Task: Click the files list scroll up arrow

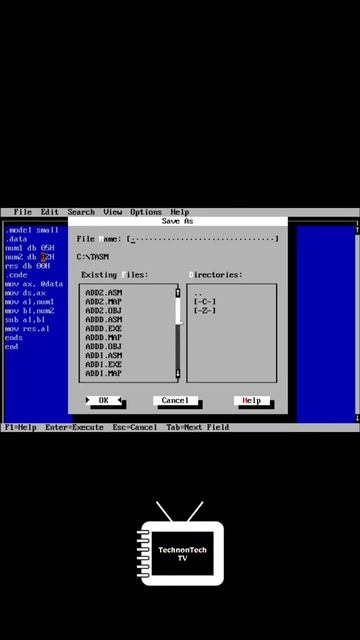Action: coord(178,292)
